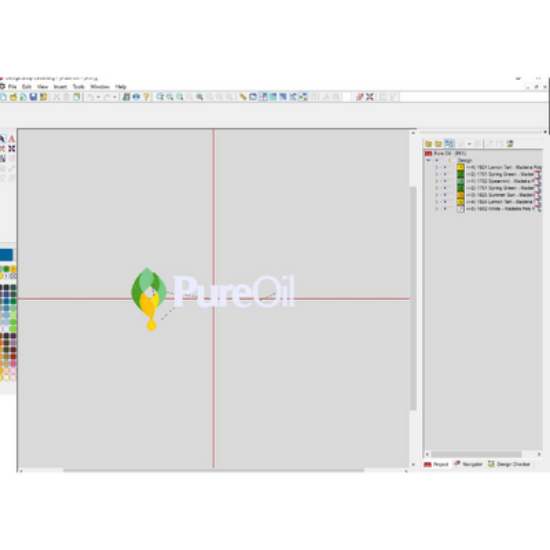Image resolution: width=550 pixels, height=550 pixels.
Task: Click the scroll down arrow below the canvas scrollbar
Action: coord(413,464)
